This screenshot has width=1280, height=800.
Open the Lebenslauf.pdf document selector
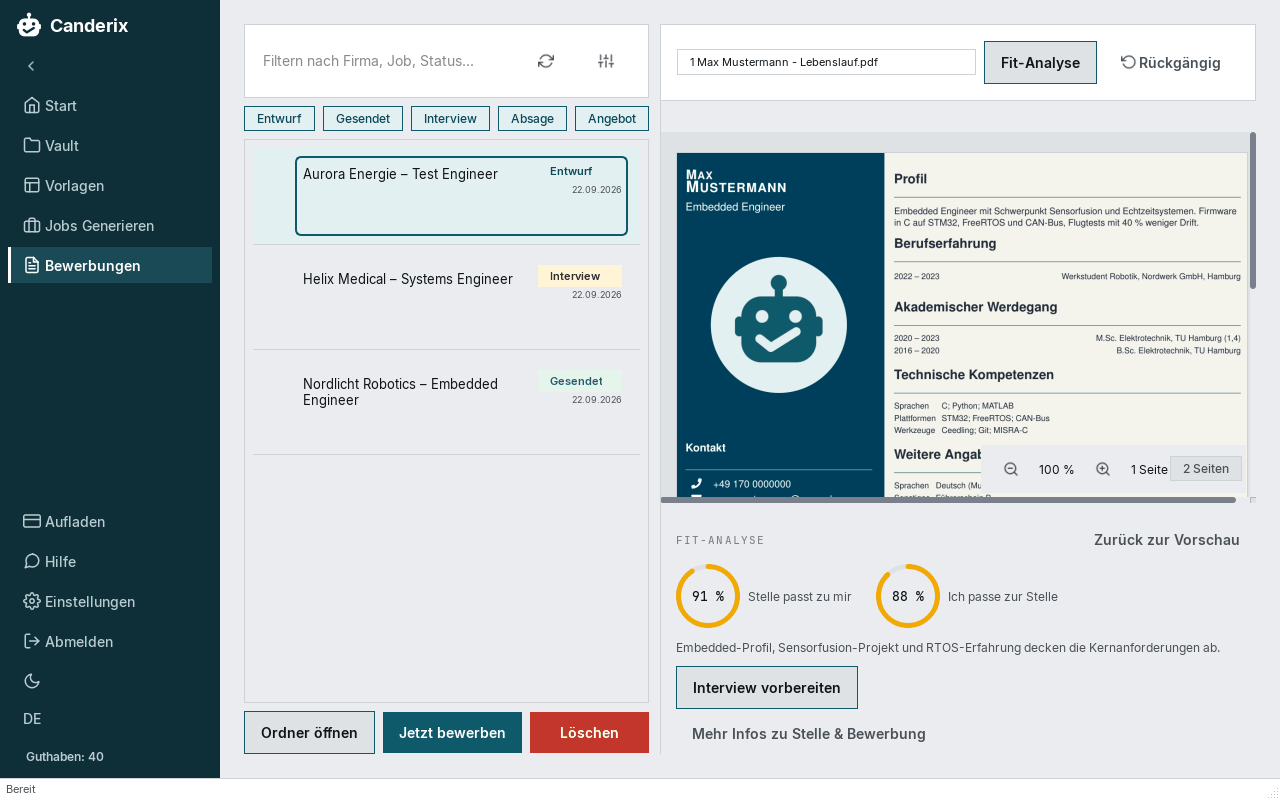(826, 62)
